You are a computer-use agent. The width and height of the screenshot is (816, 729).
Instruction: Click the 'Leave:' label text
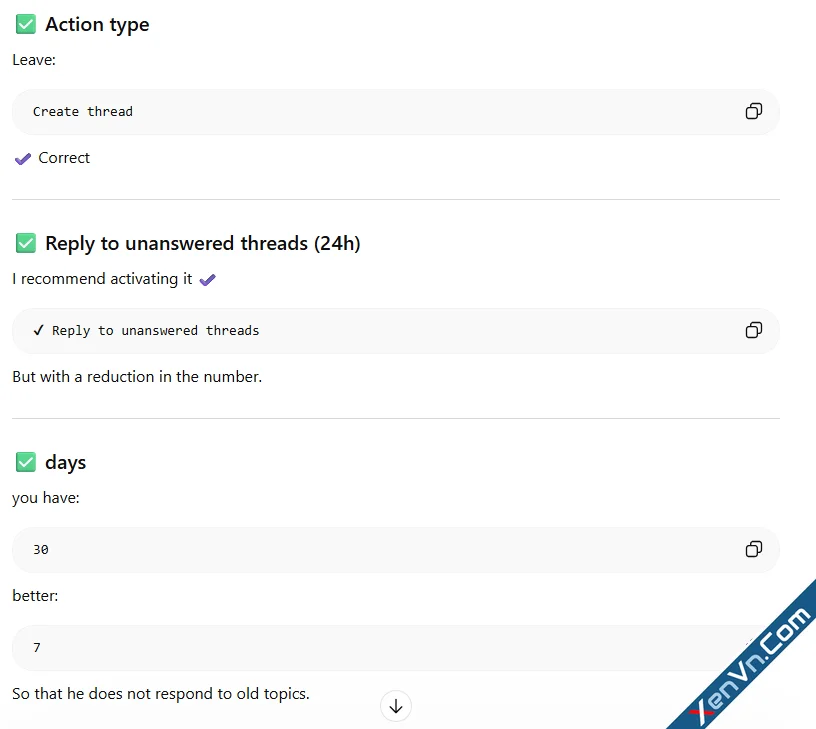pyautogui.click(x=34, y=60)
